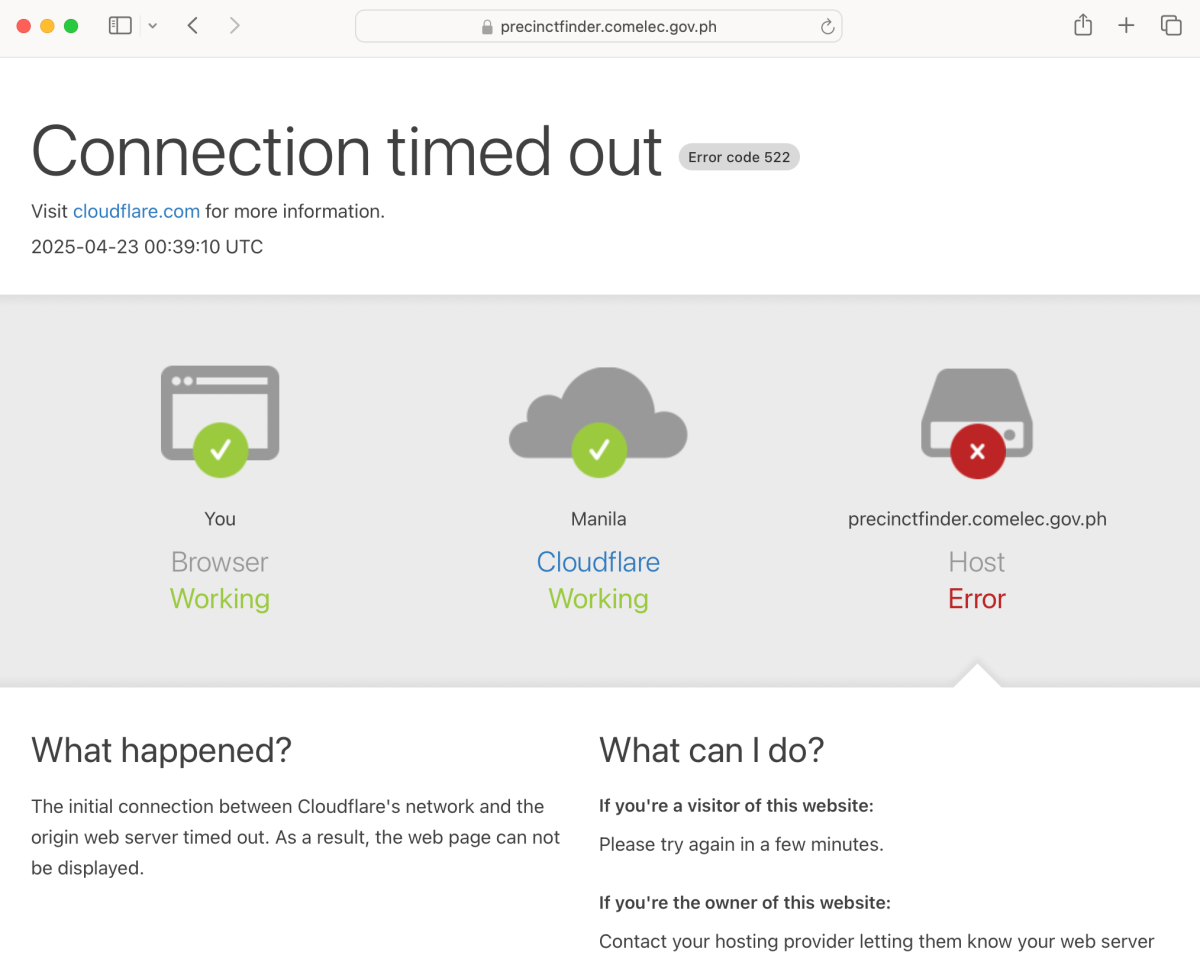Image resolution: width=1200 pixels, height=962 pixels.
Task: Show the tab overview icon
Action: (1171, 26)
